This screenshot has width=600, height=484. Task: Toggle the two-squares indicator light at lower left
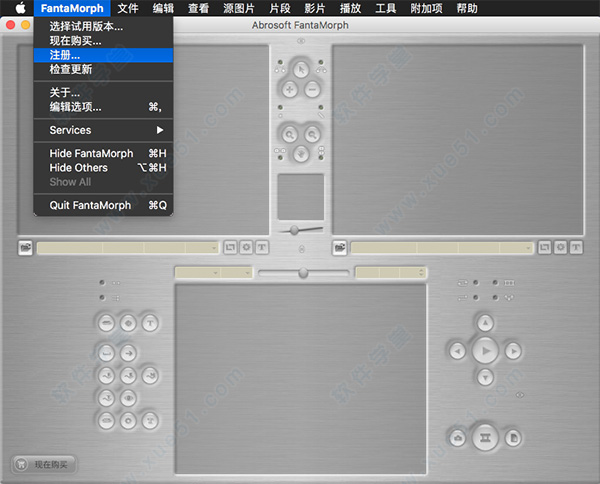coord(102,283)
